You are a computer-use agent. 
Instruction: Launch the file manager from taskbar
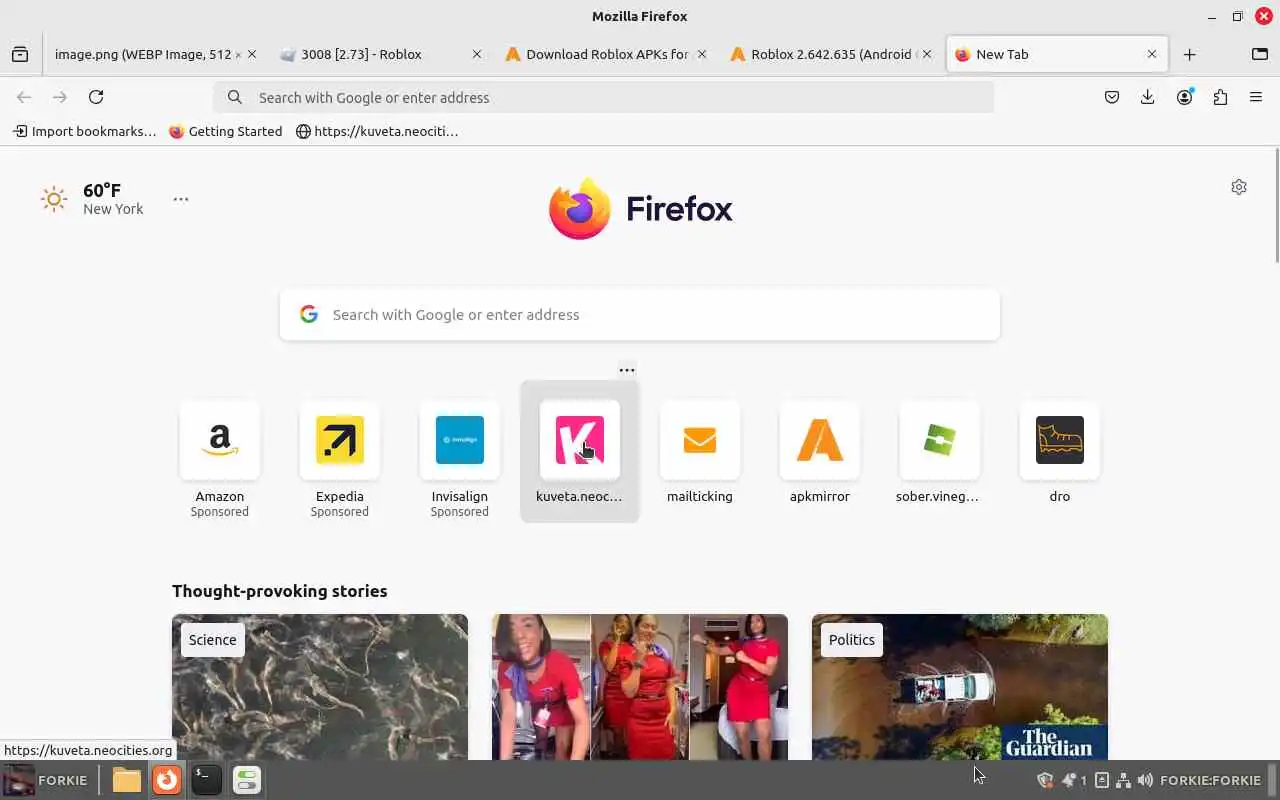click(127, 780)
